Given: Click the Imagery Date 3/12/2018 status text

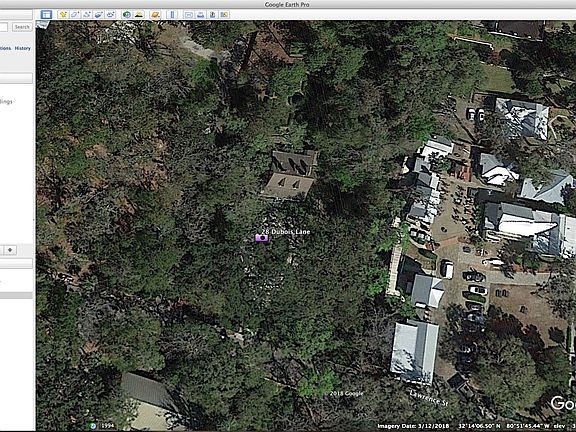Looking at the screenshot, I should (x=413, y=426).
